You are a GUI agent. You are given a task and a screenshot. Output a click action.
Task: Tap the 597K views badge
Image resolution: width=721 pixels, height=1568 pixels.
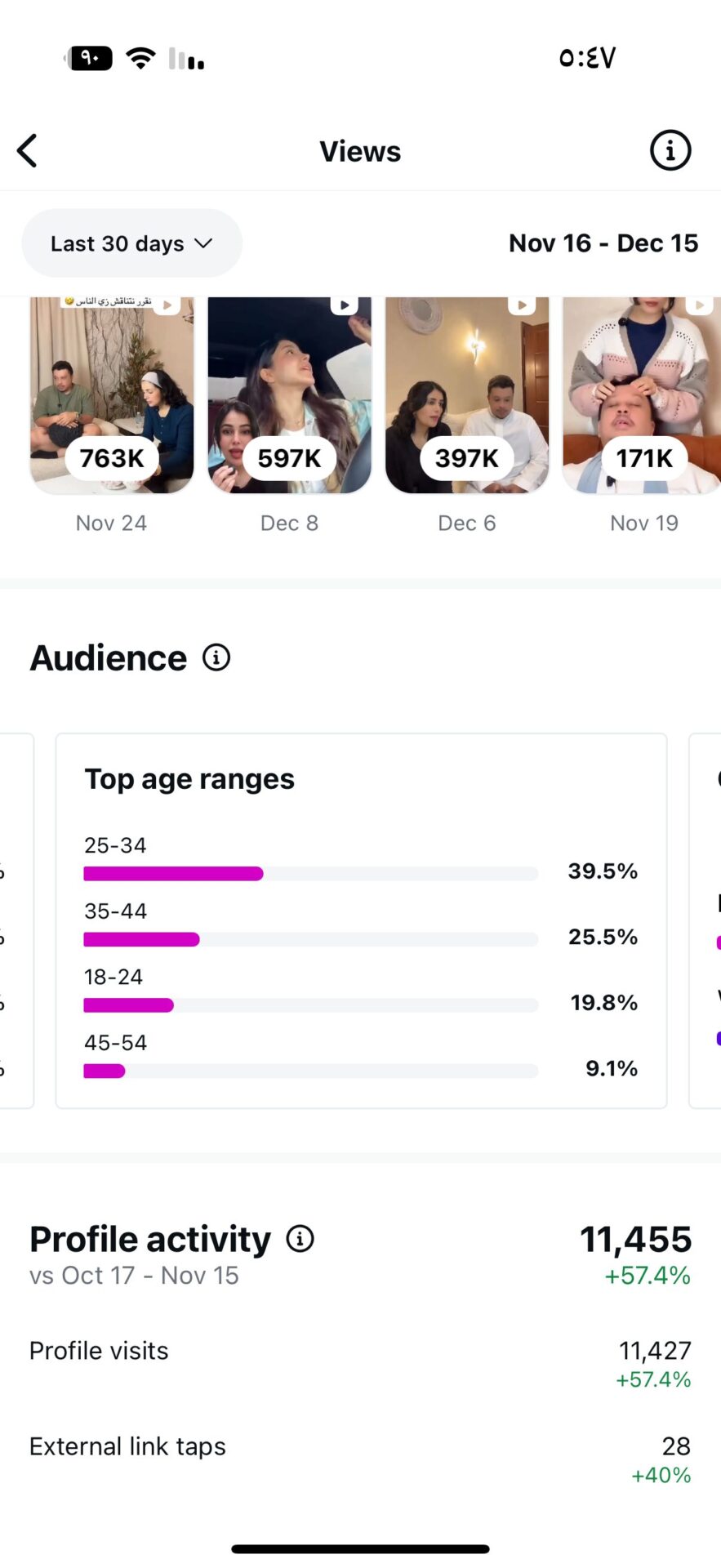[x=289, y=458]
